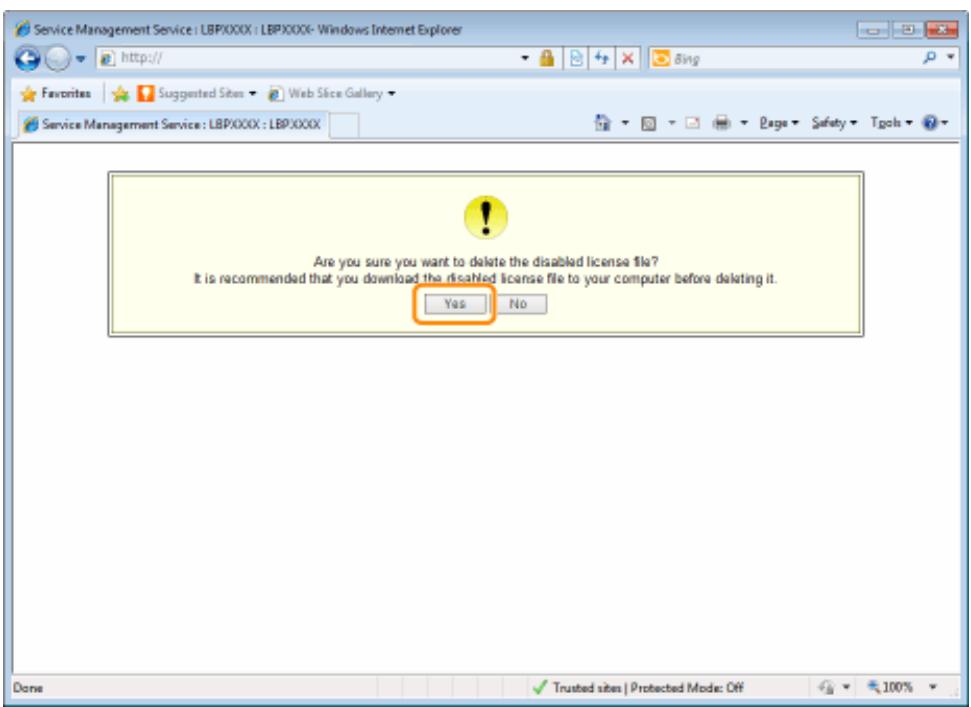
Task: Open the Page menu
Action: click(779, 123)
